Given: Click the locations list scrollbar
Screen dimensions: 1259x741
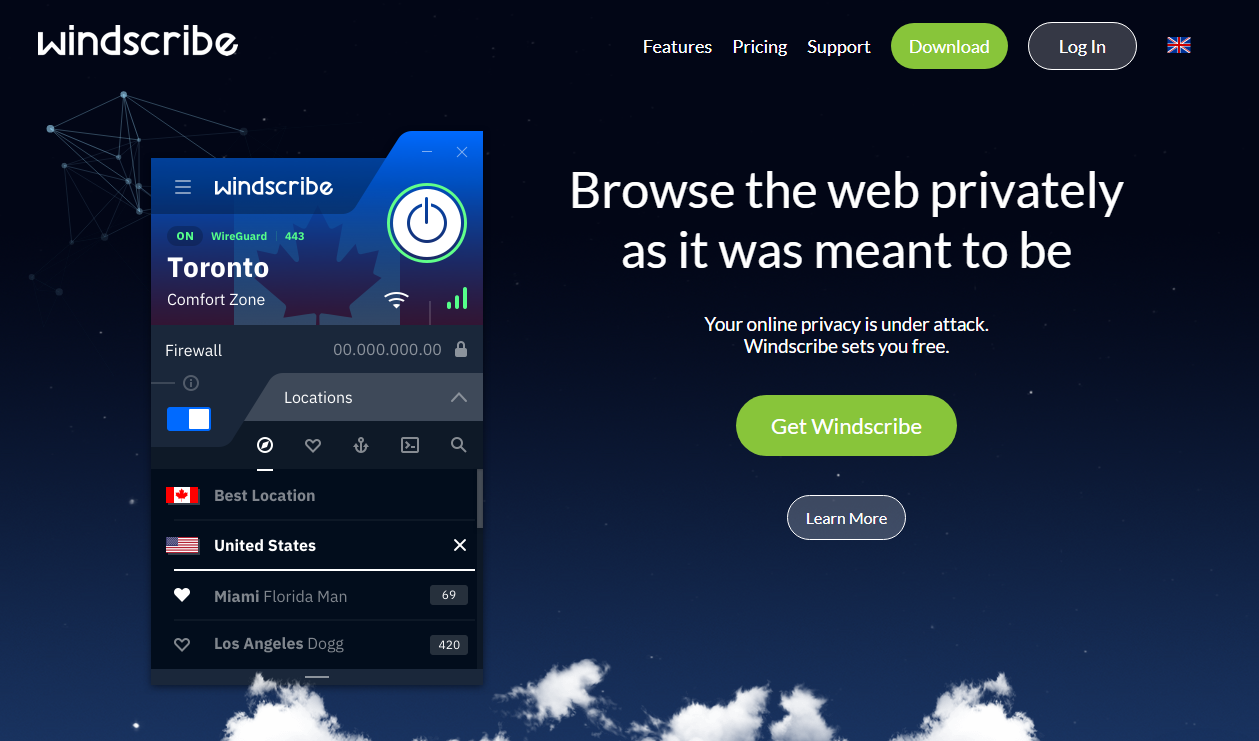Looking at the screenshot, I should tap(480, 499).
